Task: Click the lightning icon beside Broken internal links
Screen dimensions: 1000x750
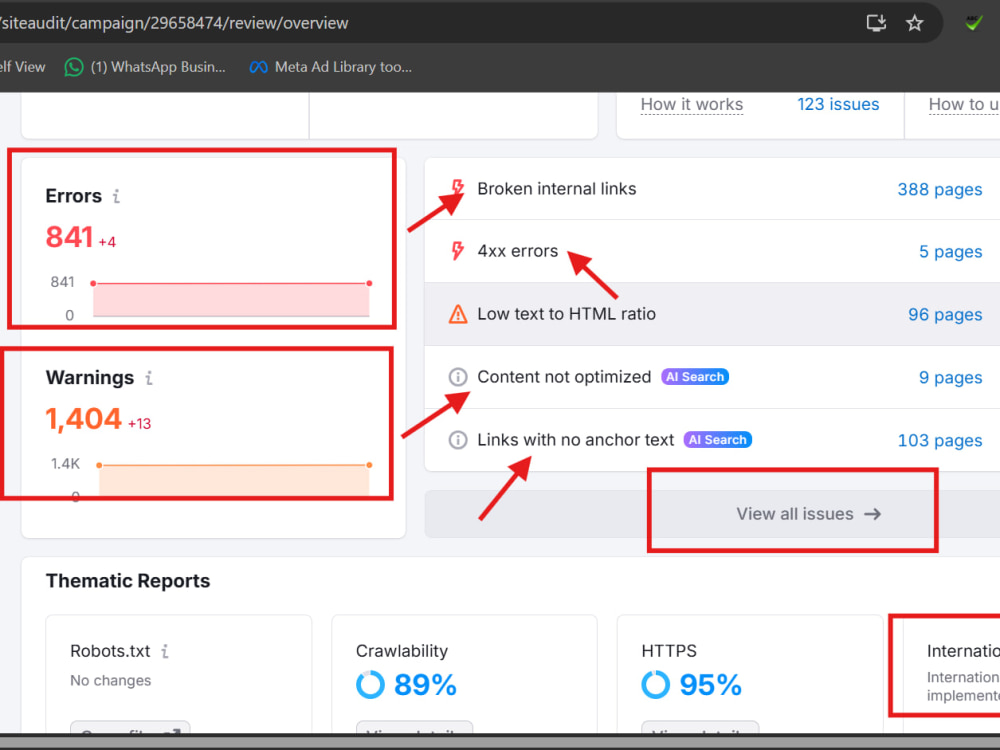Action: tap(457, 189)
